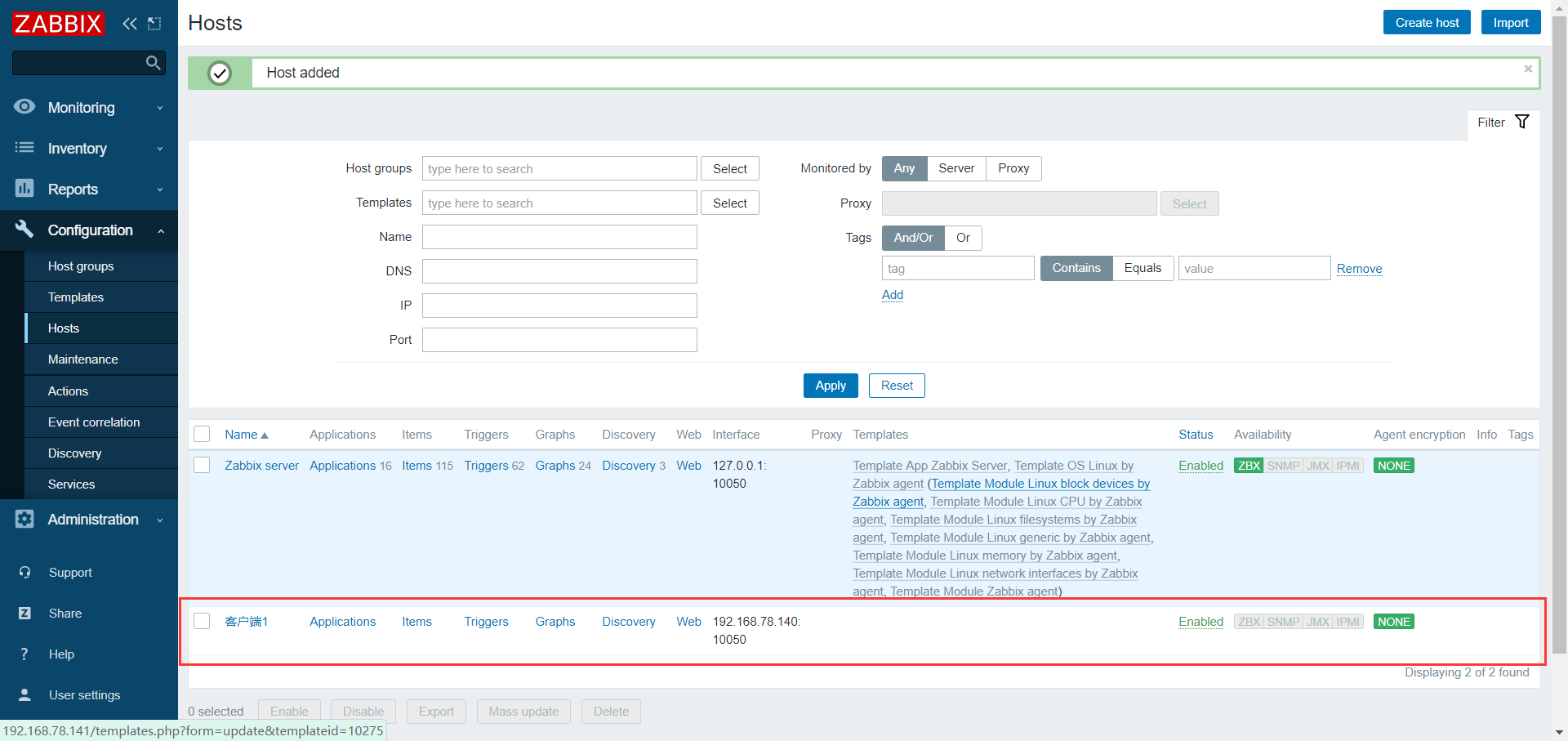
Task: Collapse the sidebar with double-chevron icon
Action: [x=130, y=24]
